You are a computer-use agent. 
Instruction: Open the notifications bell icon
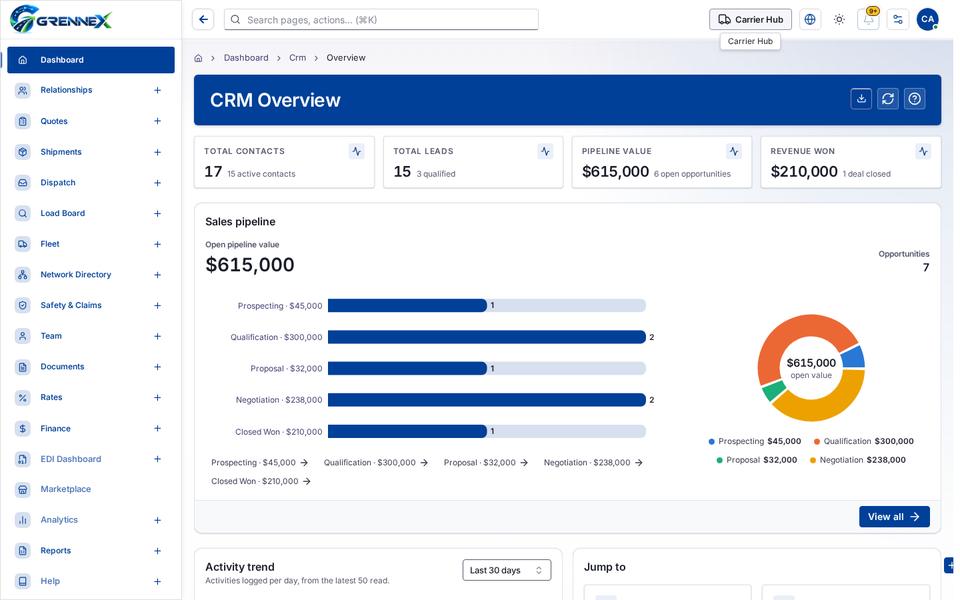coord(868,19)
